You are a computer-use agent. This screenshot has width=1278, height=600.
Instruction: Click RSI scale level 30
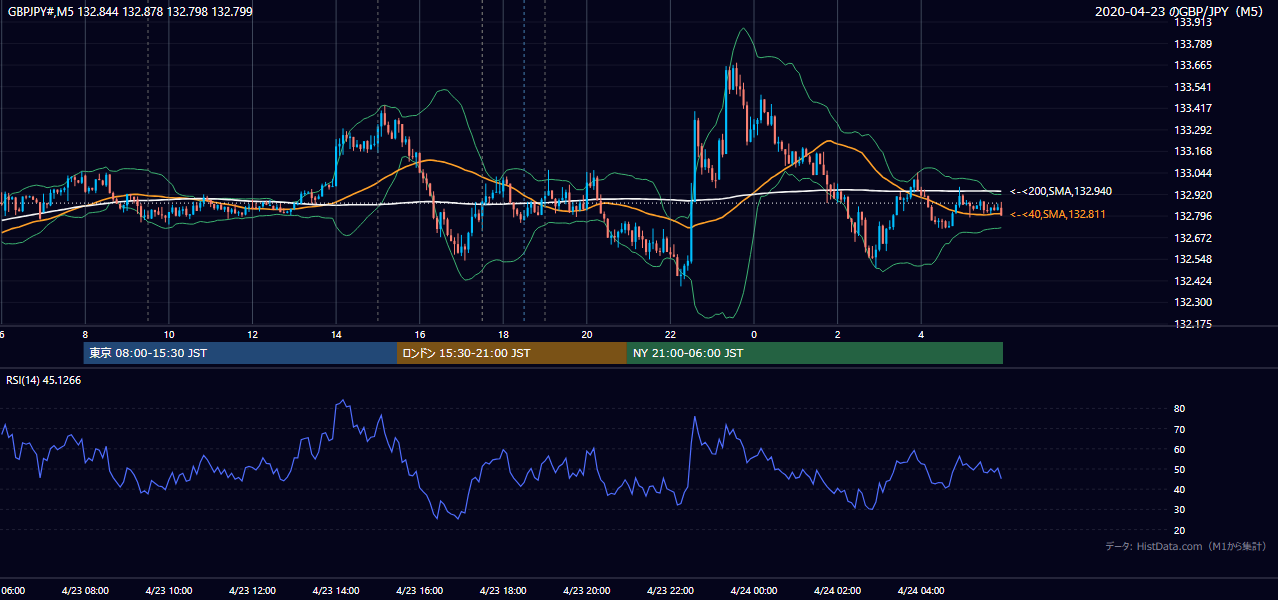(1180, 510)
